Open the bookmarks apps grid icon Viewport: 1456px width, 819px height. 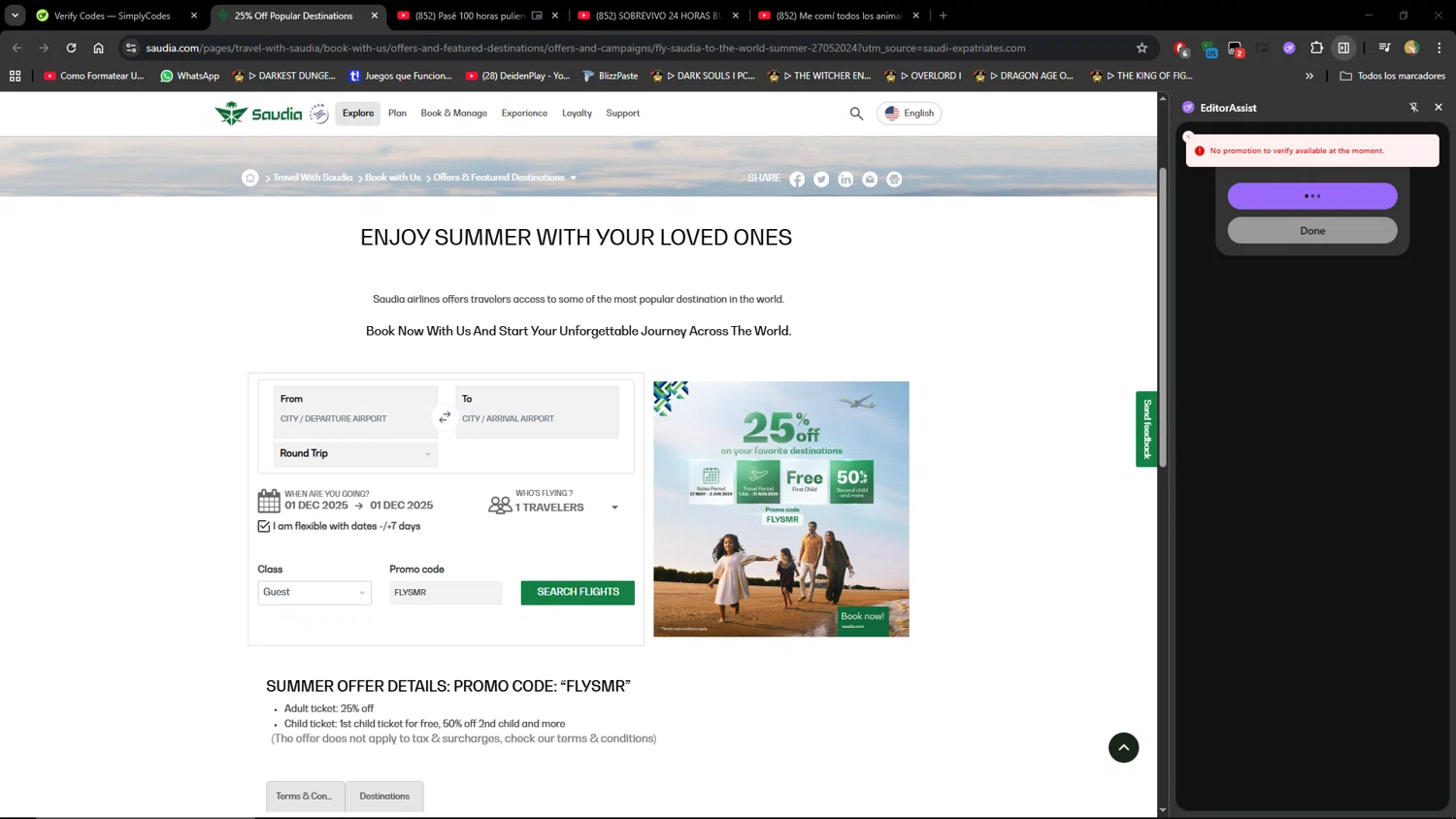pos(15,76)
